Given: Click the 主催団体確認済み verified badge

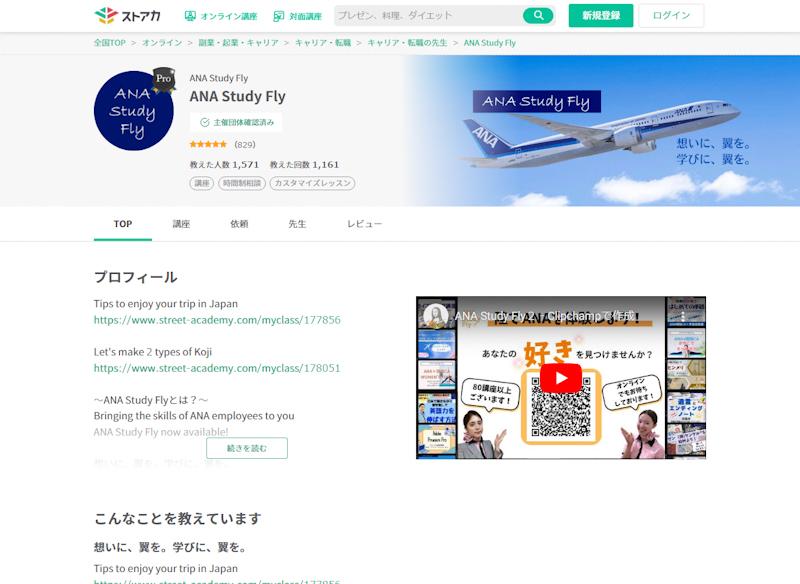Looking at the screenshot, I should coord(236,122).
